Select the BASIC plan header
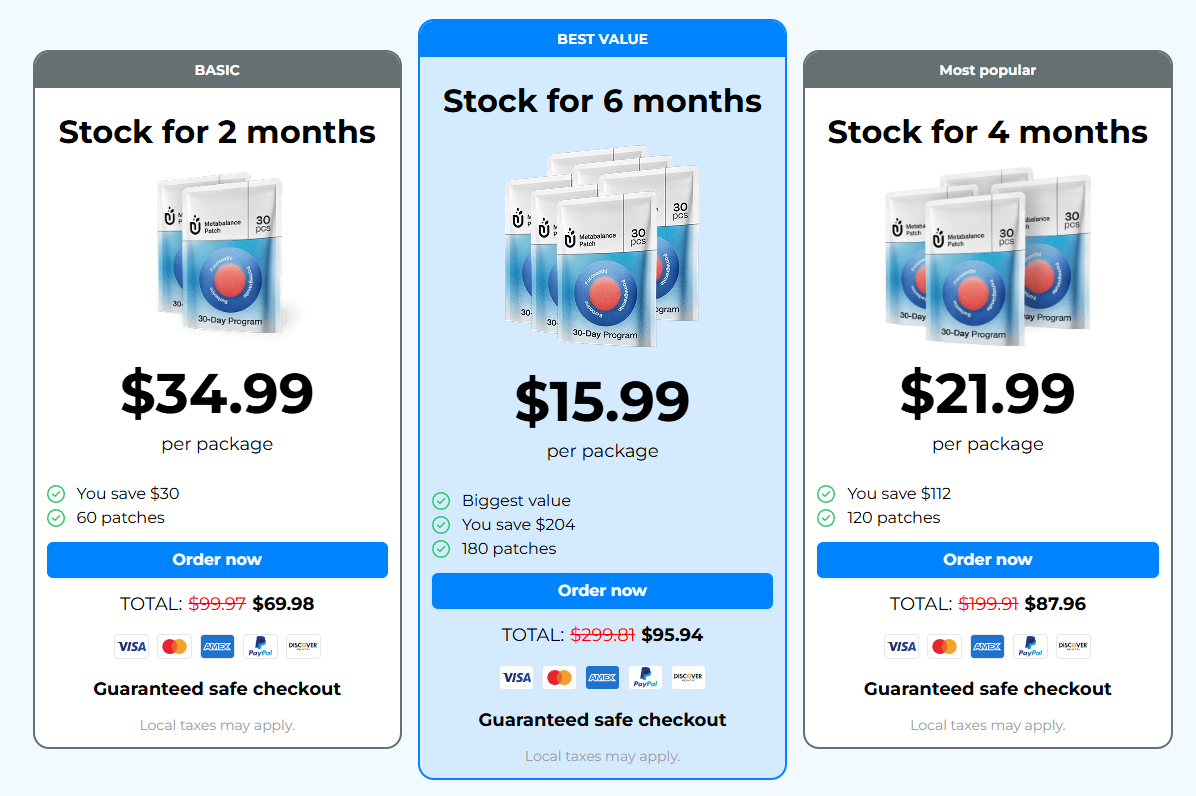1196x796 pixels. (x=217, y=70)
